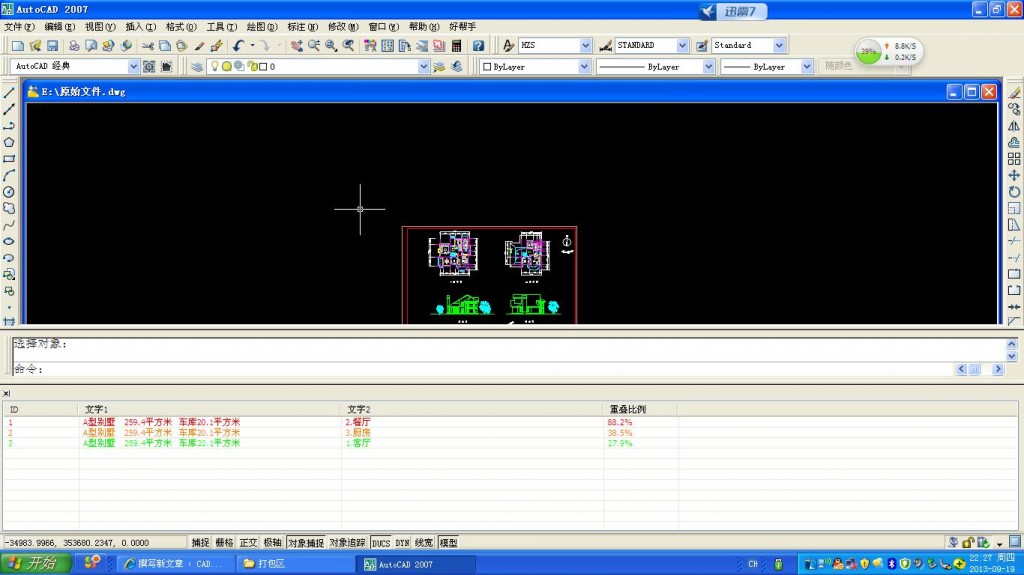The image size is (1024, 575).
Task: Click the 开始 Start button
Action: click(35, 564)
